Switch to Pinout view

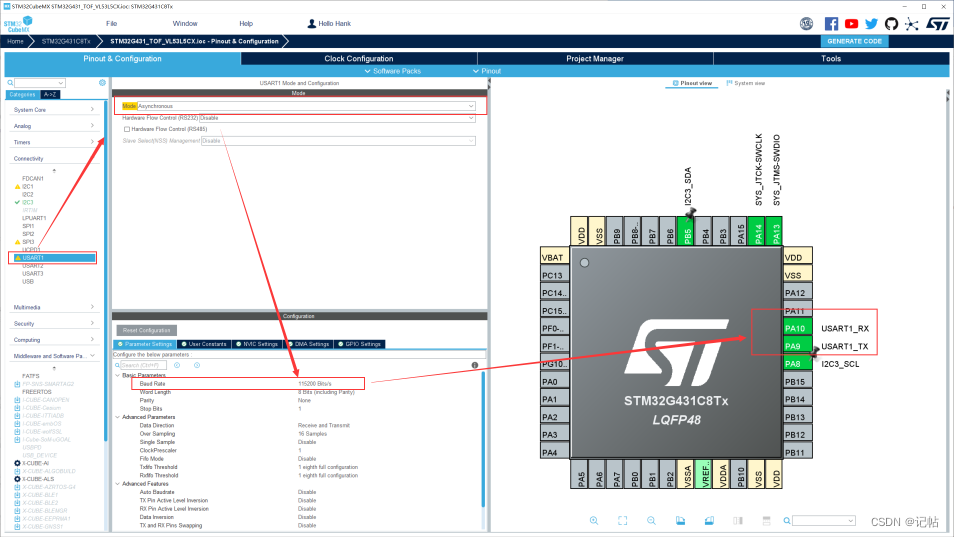coord(692,83)
